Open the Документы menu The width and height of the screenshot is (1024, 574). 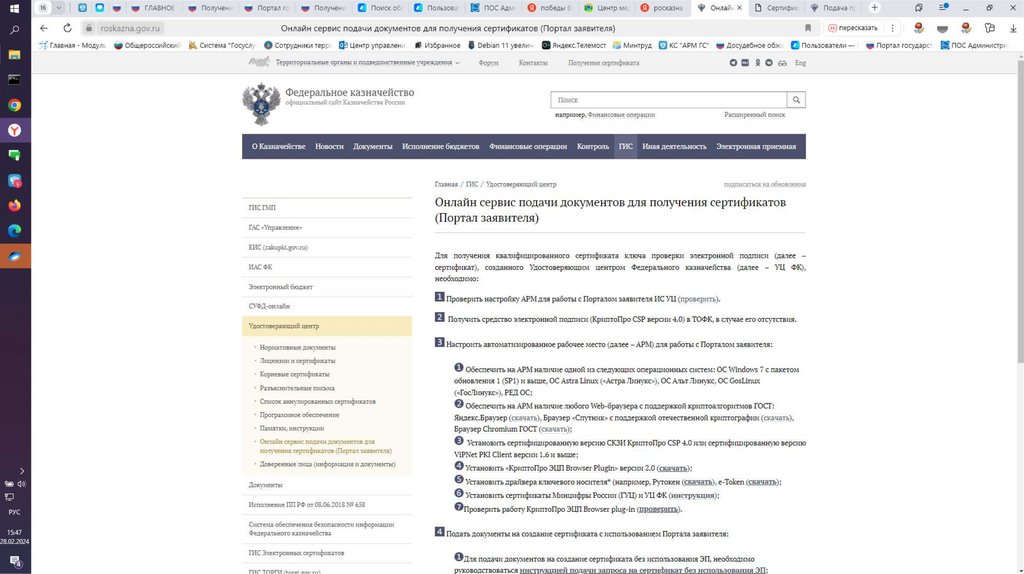372,146
